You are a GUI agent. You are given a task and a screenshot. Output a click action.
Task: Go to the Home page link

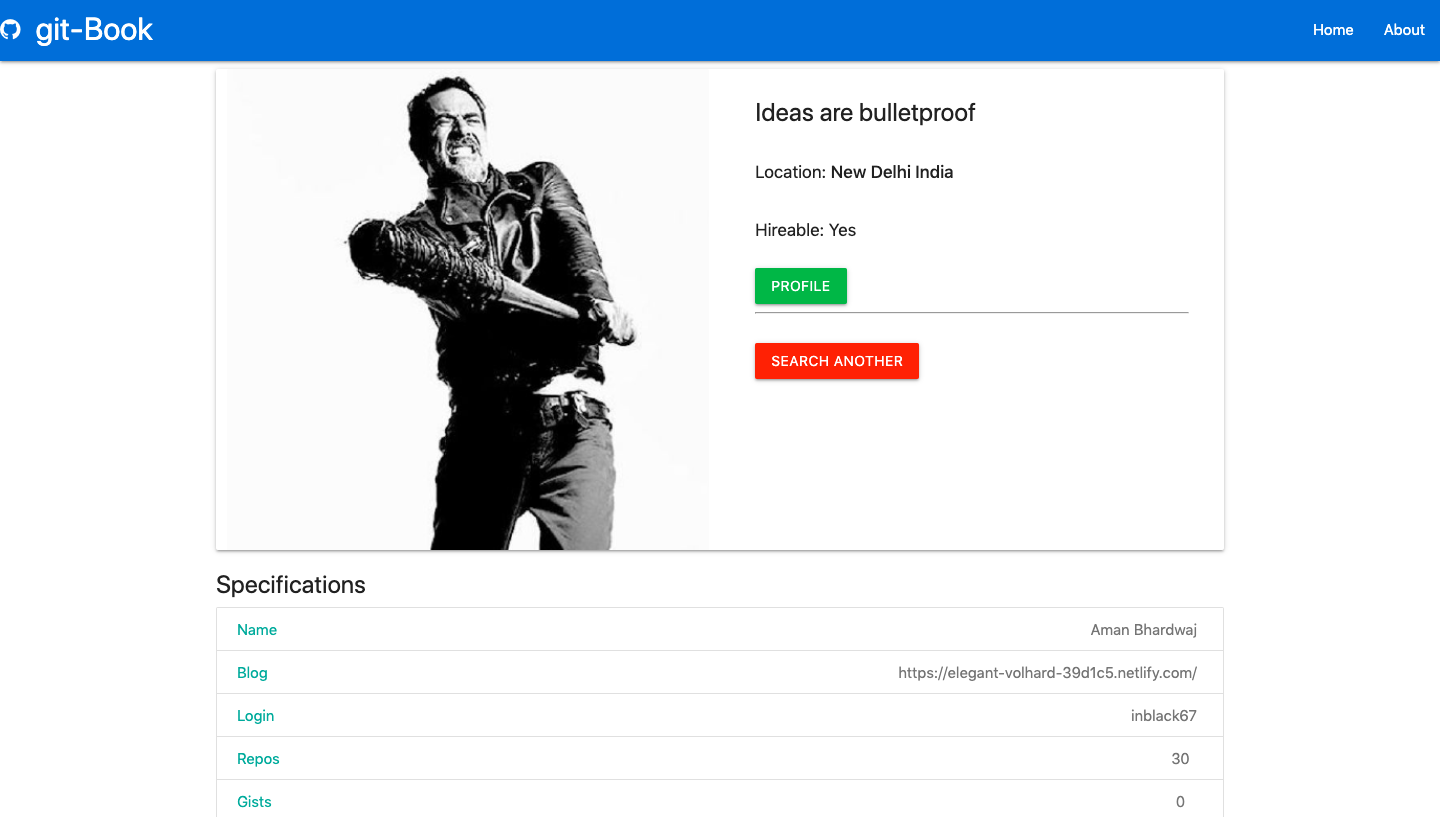(1333, 30)
